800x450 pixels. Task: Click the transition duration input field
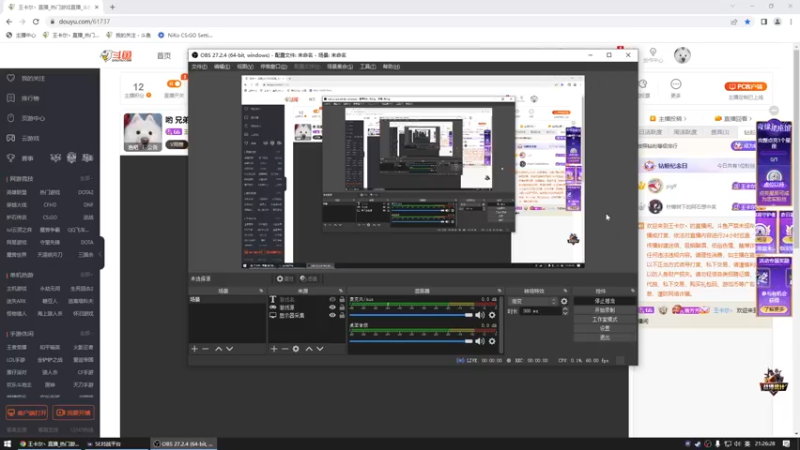coord(540,311)
